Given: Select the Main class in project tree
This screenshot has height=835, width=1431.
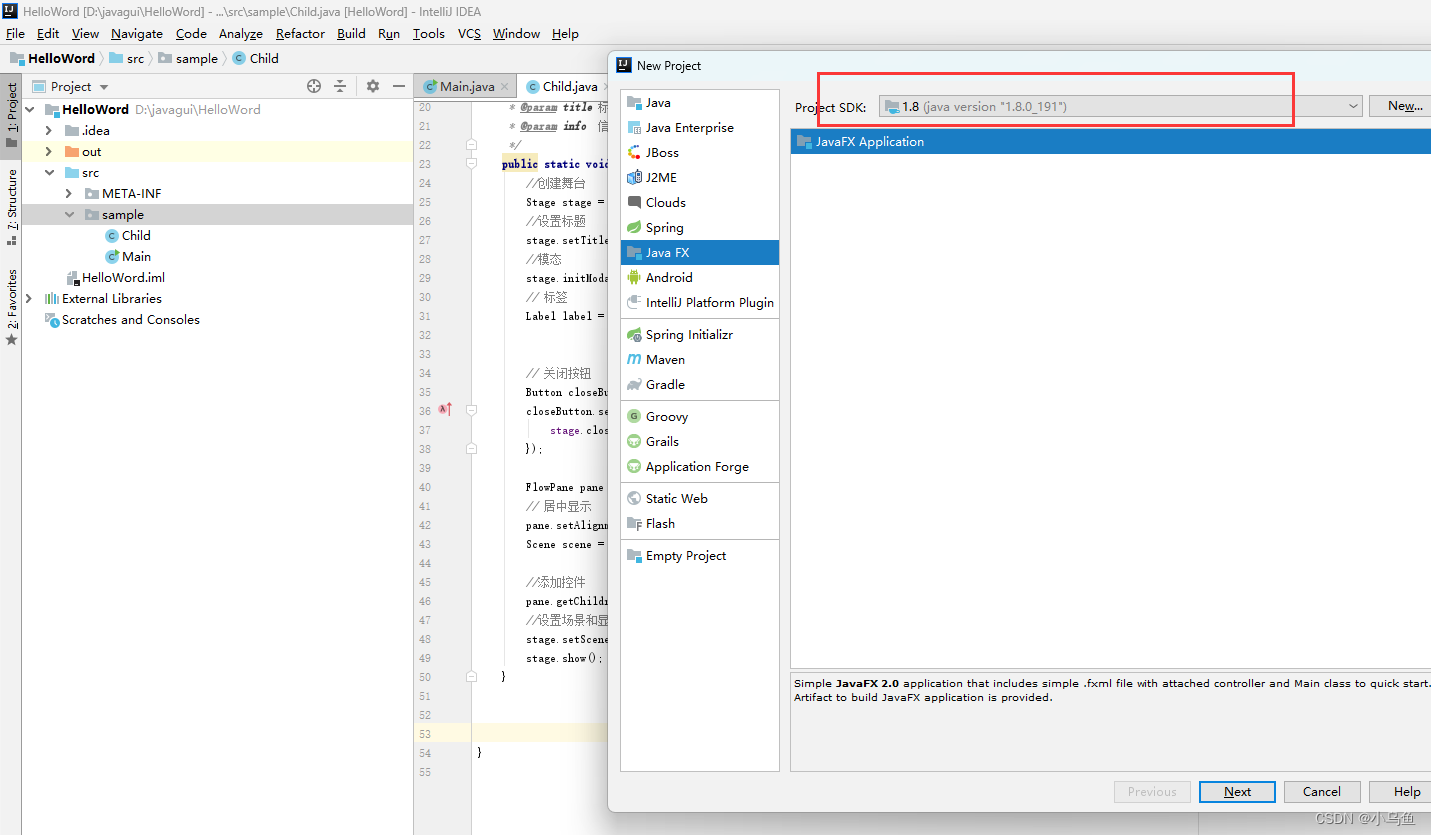Looking at the screenshot, I should coord(128,257).
